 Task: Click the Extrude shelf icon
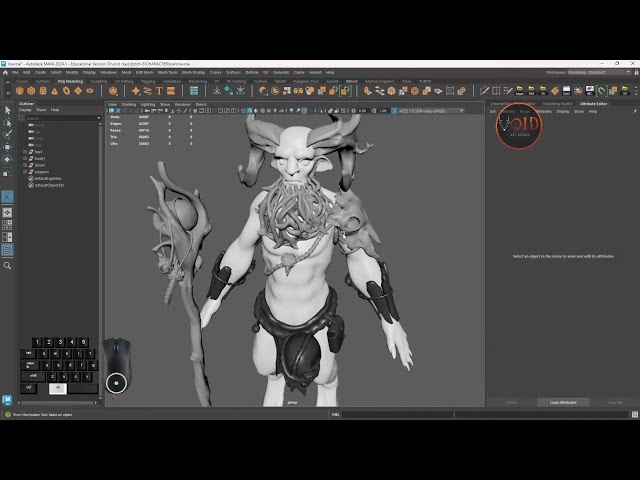(x=368, y=91)
